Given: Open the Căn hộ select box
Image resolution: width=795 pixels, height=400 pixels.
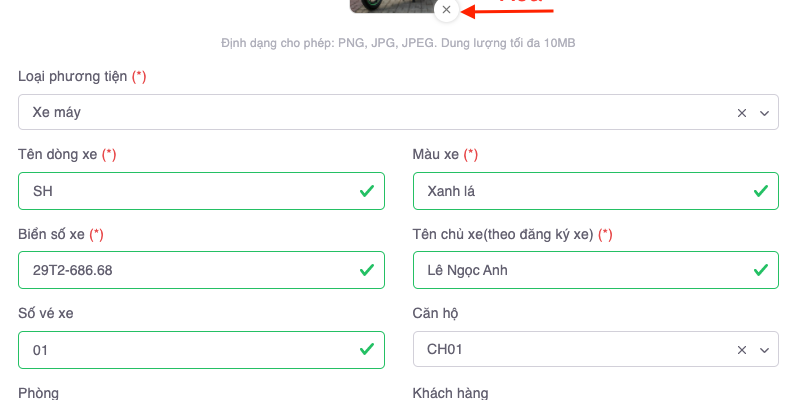Looking at the screenshot, I should tap(570, 350).
